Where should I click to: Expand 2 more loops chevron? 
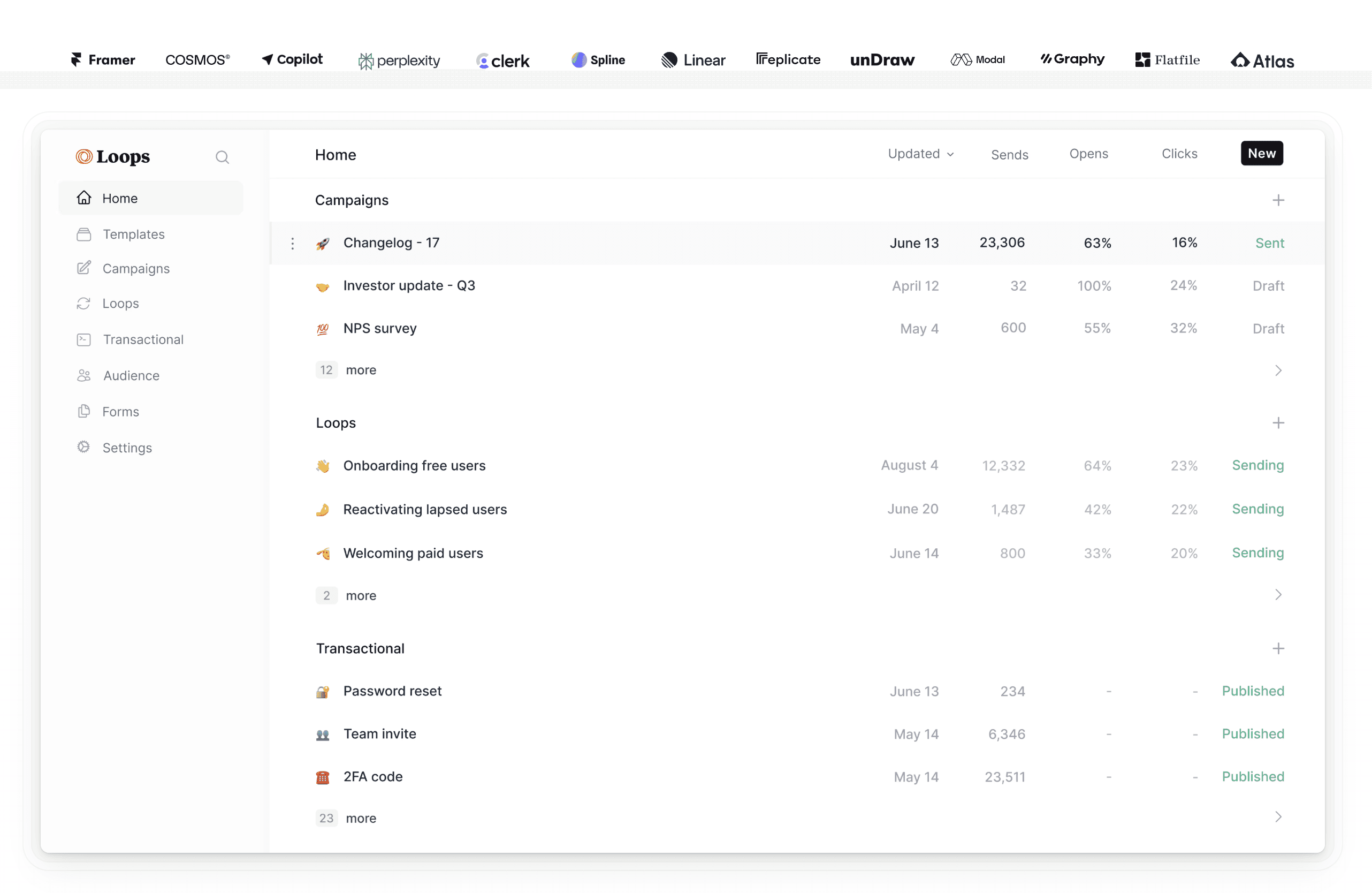(x=1277, y=595)
